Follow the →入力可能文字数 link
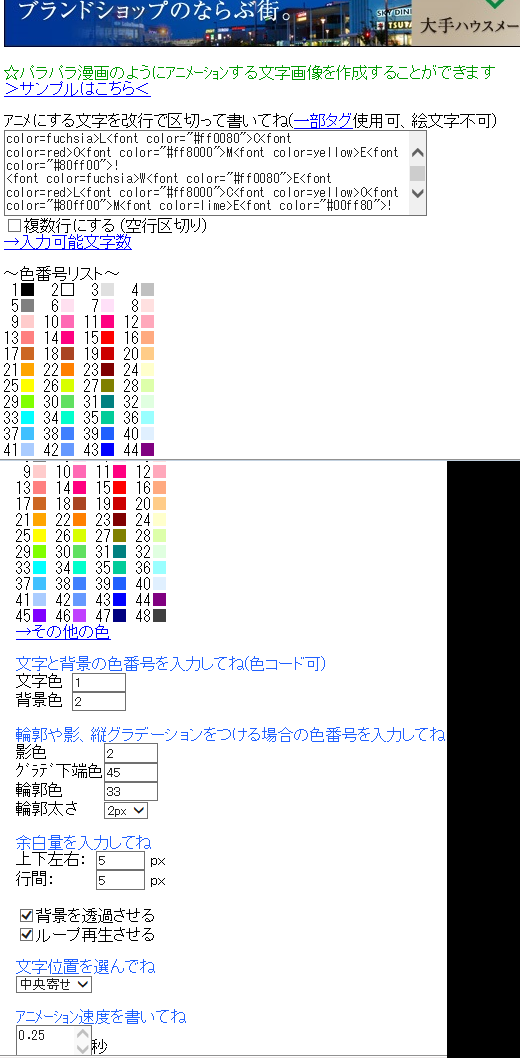The width and height of the screenshot is (520, 1058). pos(68,242)
